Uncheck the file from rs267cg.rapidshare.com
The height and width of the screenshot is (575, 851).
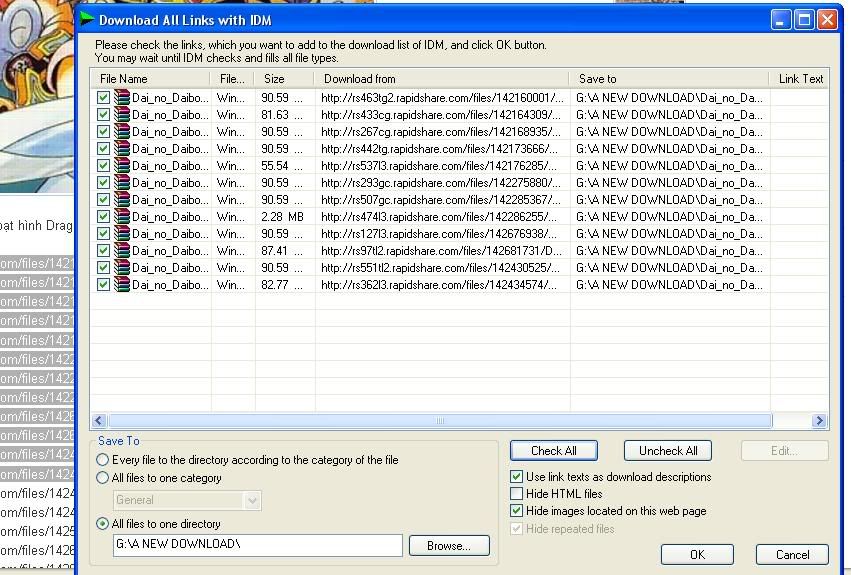(x=103, y=131)
